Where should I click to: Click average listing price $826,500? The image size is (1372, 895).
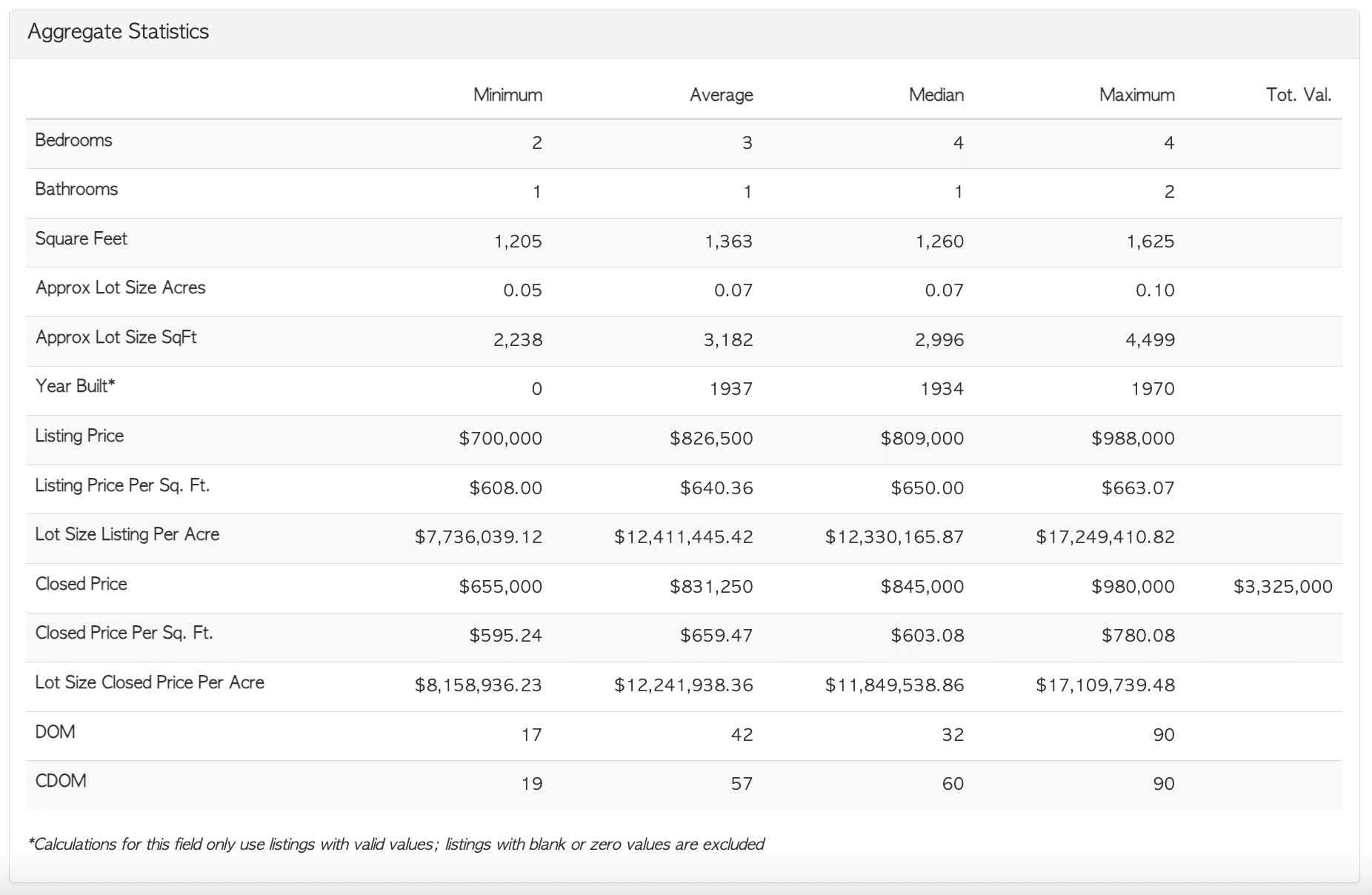(x=711, y=439)
